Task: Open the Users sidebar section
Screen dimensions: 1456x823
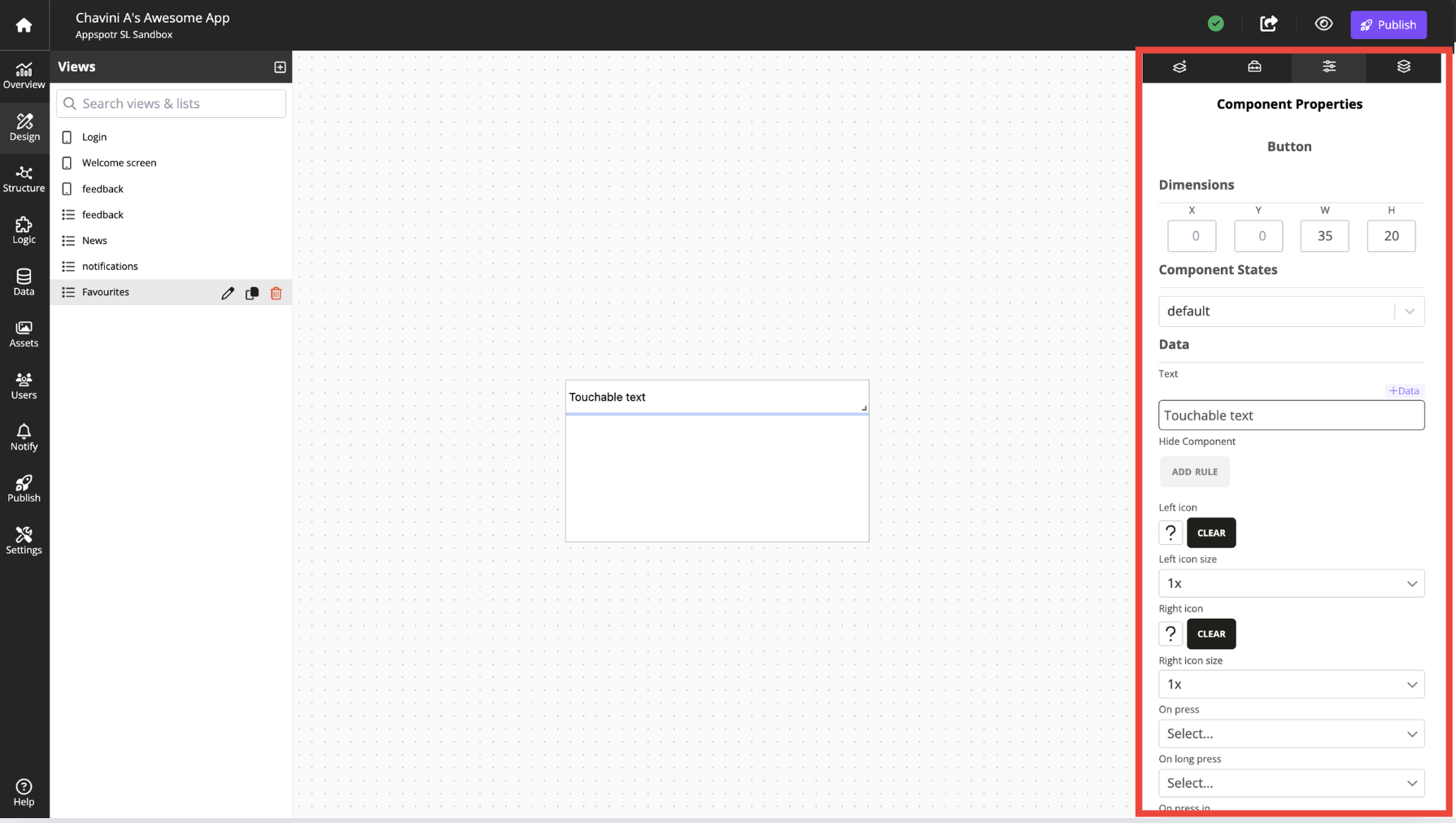Action: (x=24, y=385)
